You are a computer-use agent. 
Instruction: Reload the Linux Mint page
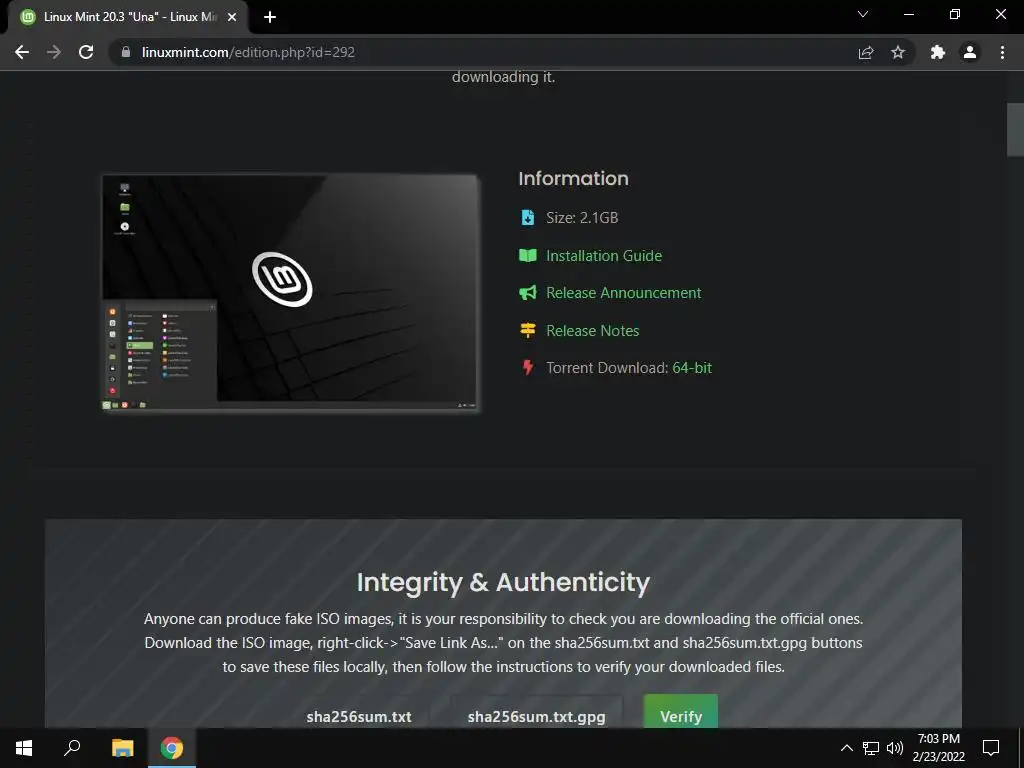coord(86,52)
